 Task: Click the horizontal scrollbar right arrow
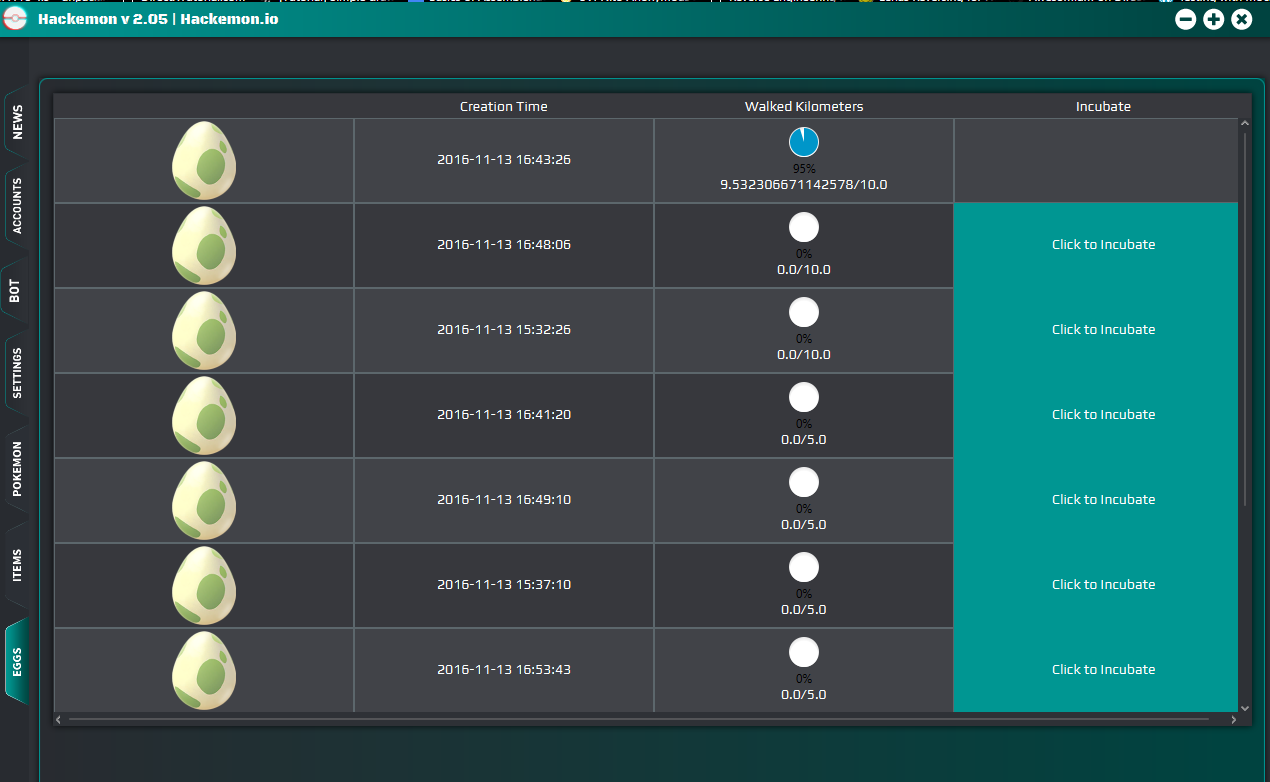coord(1233,719)
